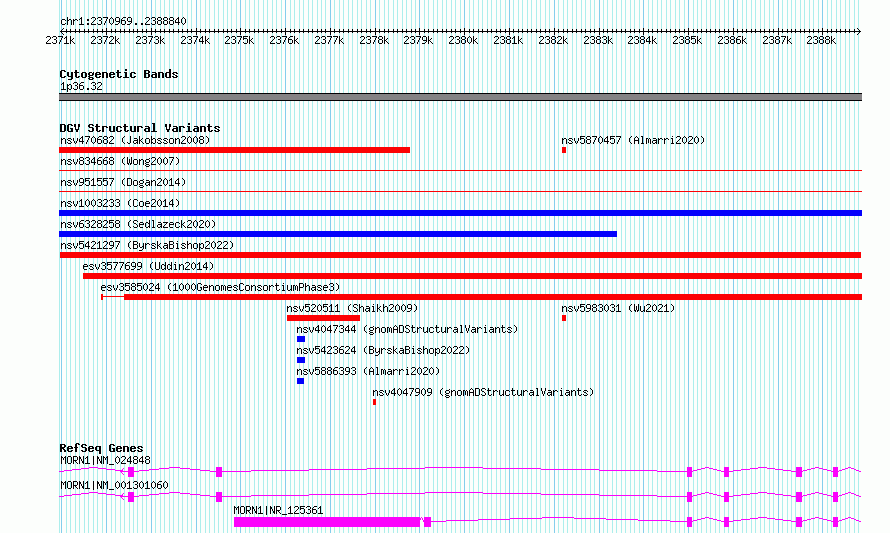This screenshot has width=890, height=533.
Task: Select the nsv6328258 (Sedlazeck2020) blue bar
Action: [338, 234]
